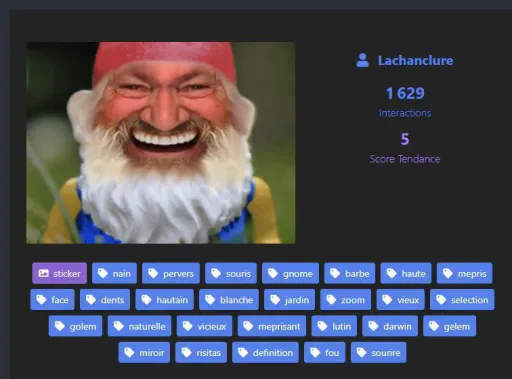This screenshot has width=512, height=379.
Task: Select the blanche tag
Action: 229,300
